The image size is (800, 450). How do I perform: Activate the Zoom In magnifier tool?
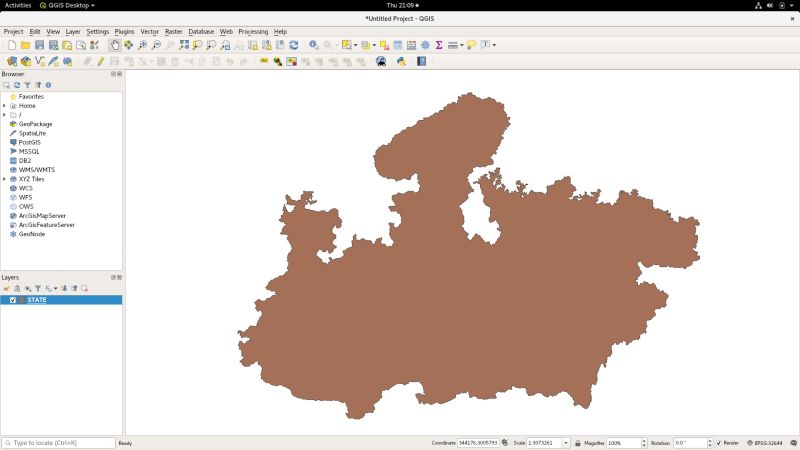(x=142, y=45)
